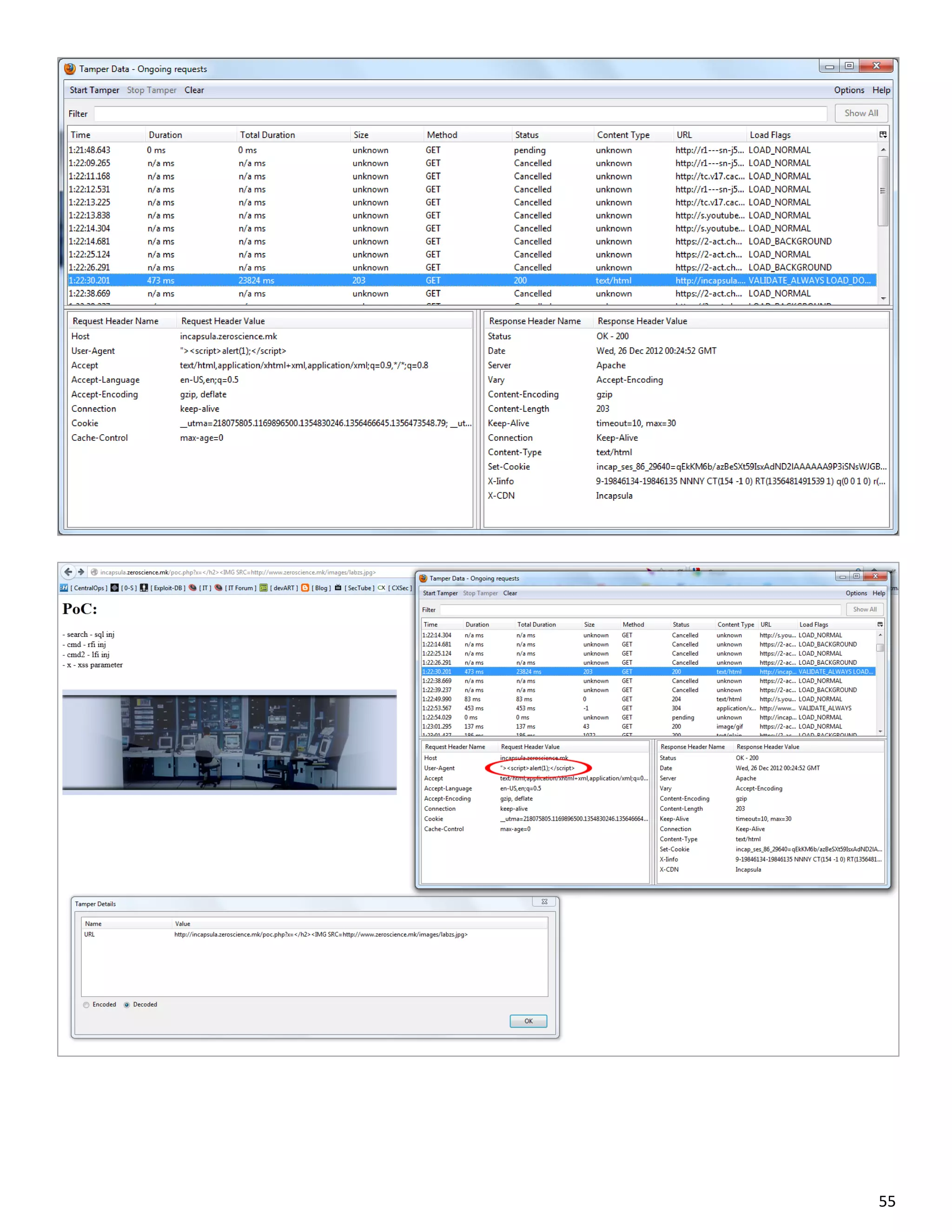This screenshot has width=952, height=1232.
Task: Open the devART bookmark icon
Action: tap(264, 588)
